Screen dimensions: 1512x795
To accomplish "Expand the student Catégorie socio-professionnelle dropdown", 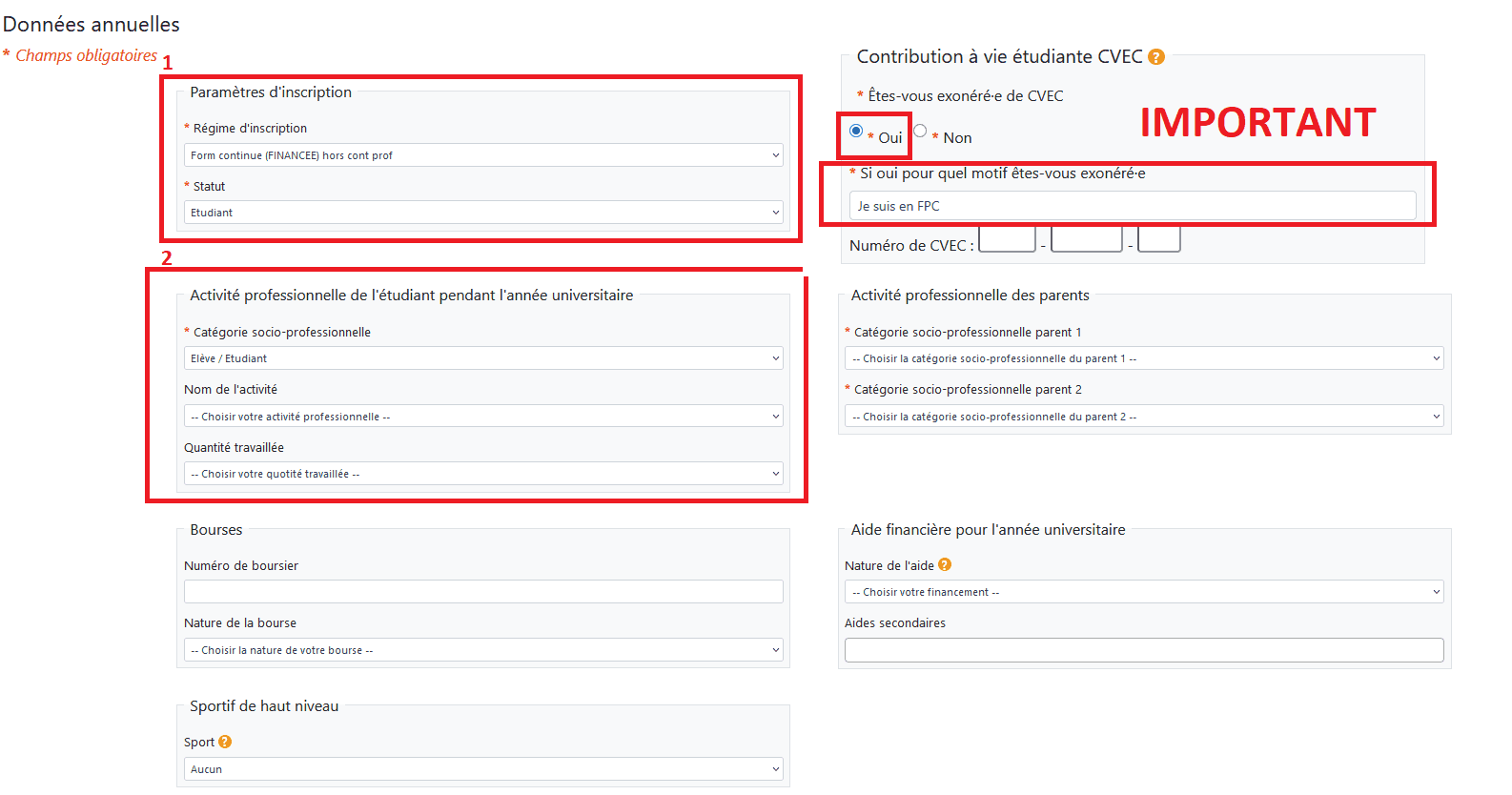I will point(483,358).
